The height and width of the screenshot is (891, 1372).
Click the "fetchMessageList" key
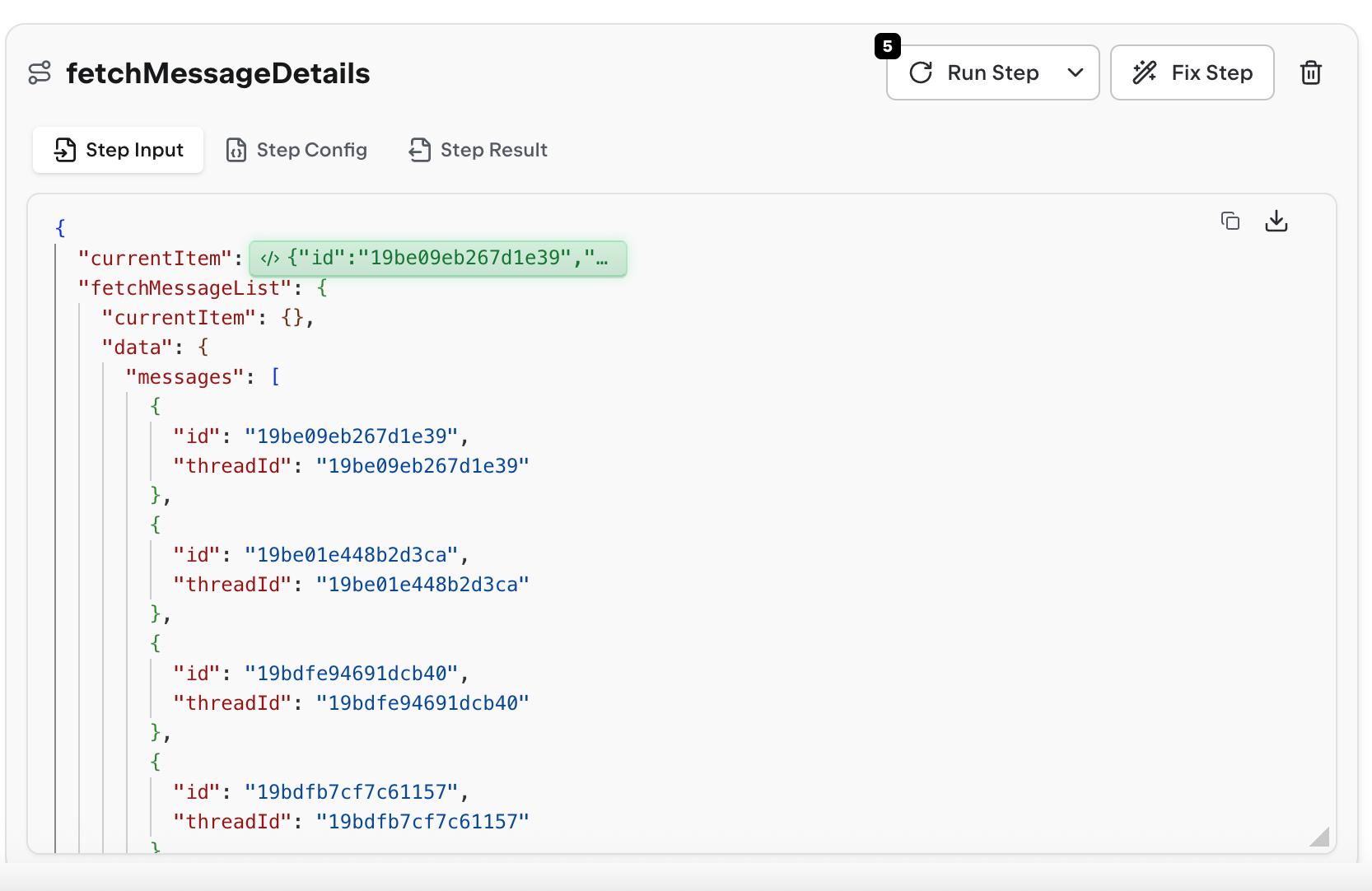pyautogui.click(x=185, y=288)
